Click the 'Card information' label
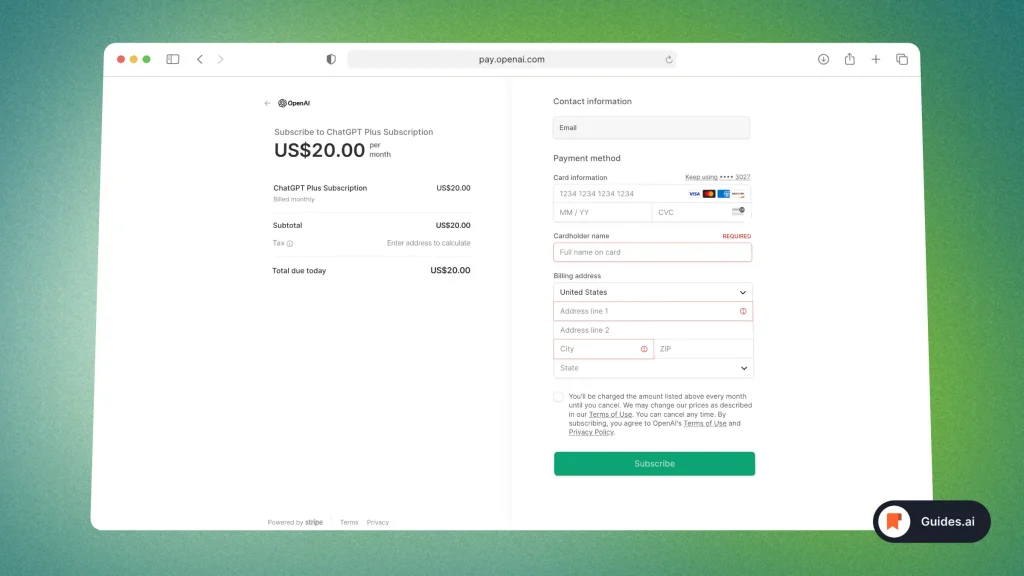1024x576 pixels. 580,178
